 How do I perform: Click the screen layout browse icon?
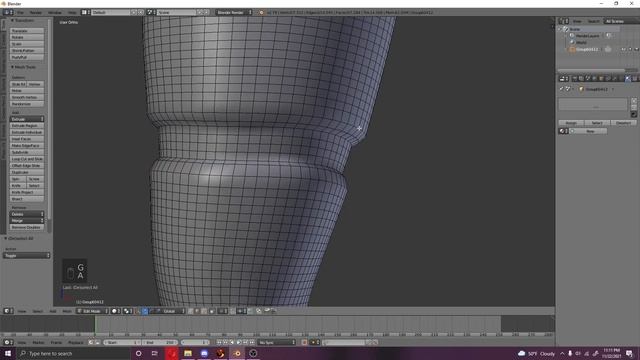point(85,13)
